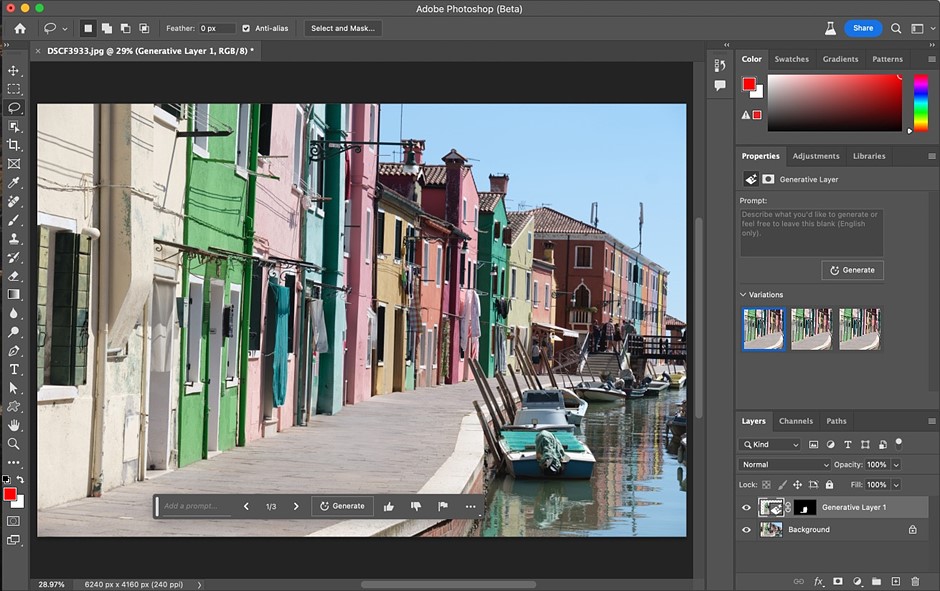Hide Generative Layer 1
Screen dimensions: 940x591
(x=746, y=507)
